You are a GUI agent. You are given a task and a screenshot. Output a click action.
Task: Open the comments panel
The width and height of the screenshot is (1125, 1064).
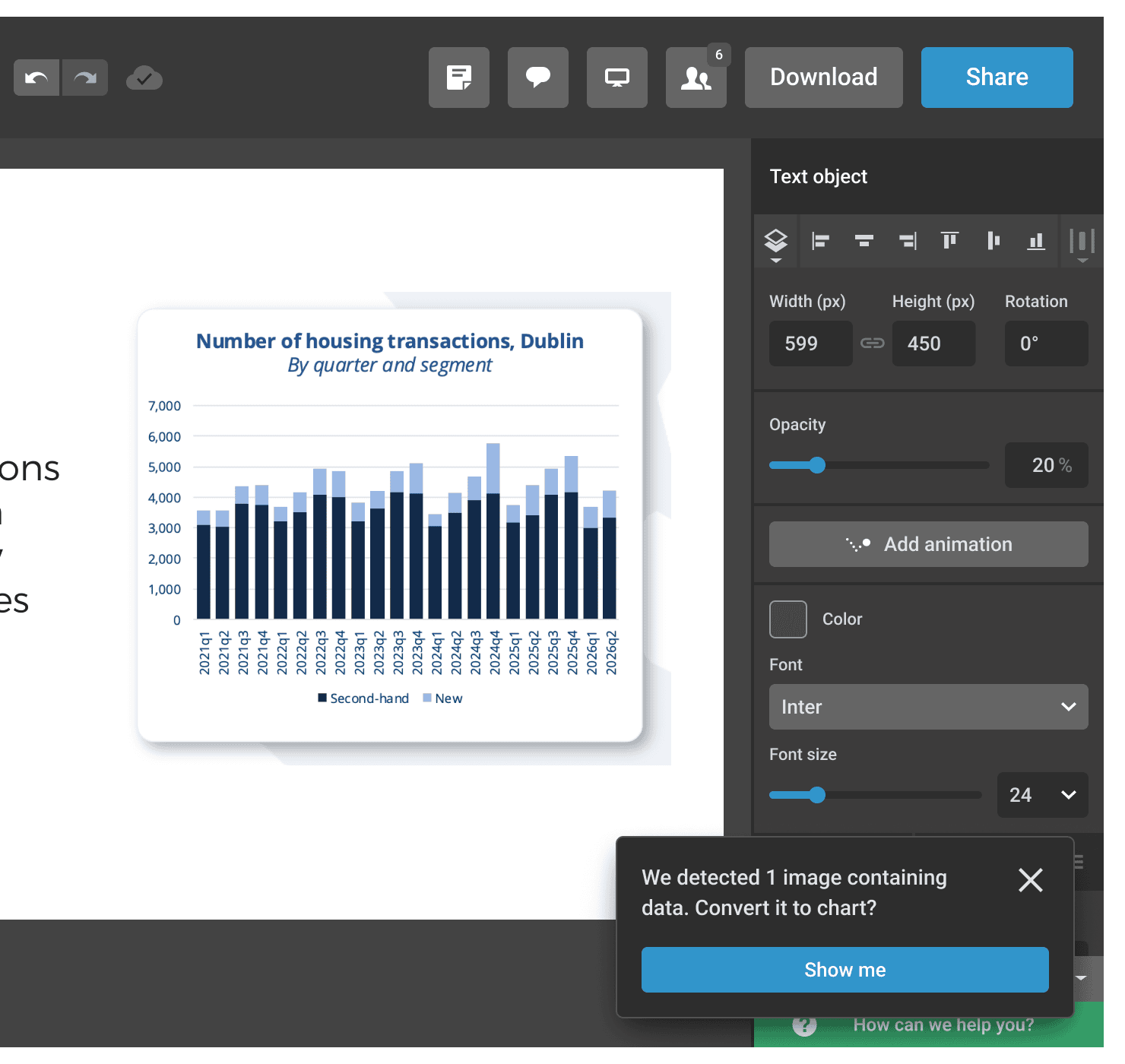[x=538, y=78]
